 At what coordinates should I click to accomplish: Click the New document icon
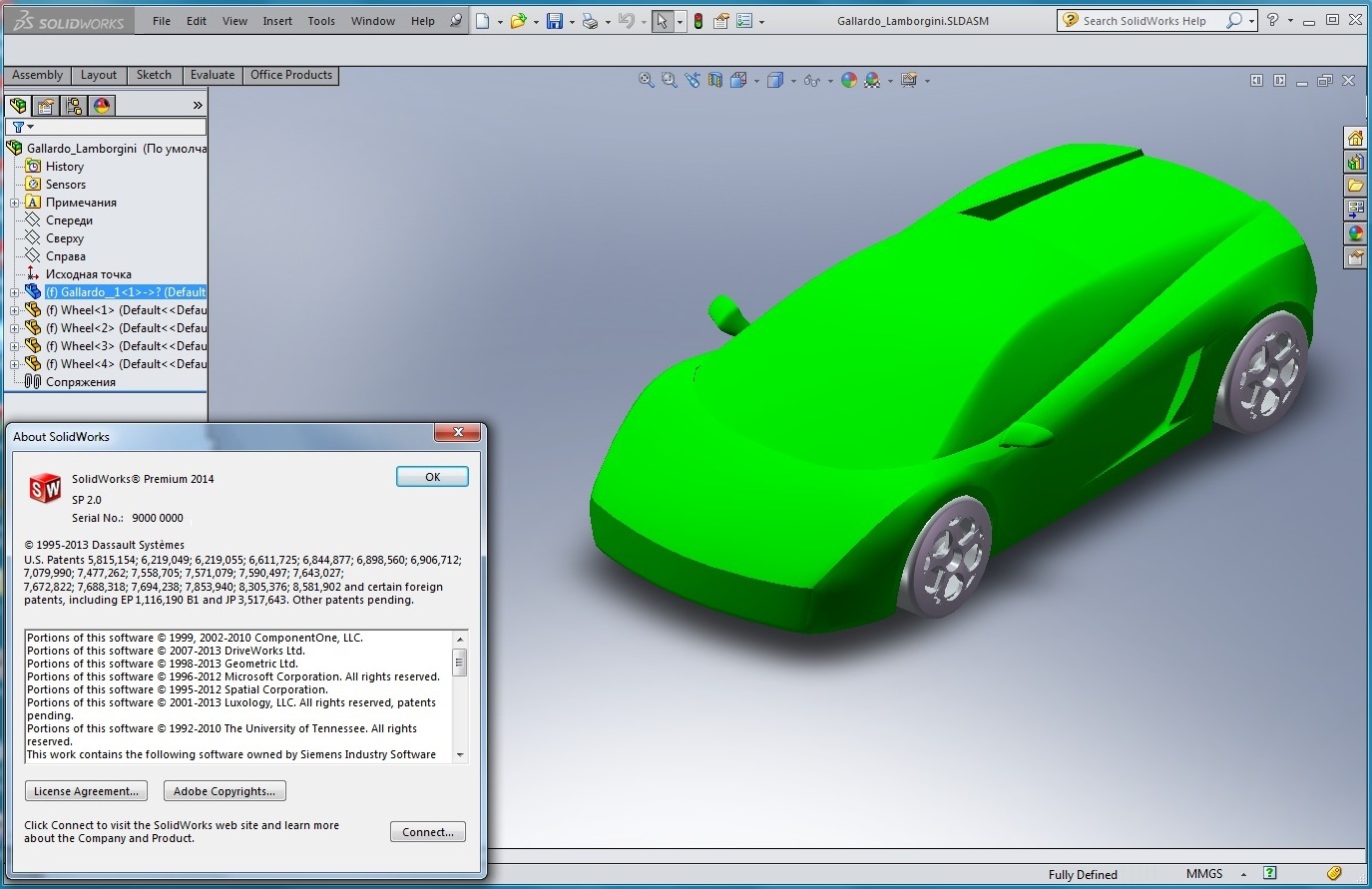(483, 21)
